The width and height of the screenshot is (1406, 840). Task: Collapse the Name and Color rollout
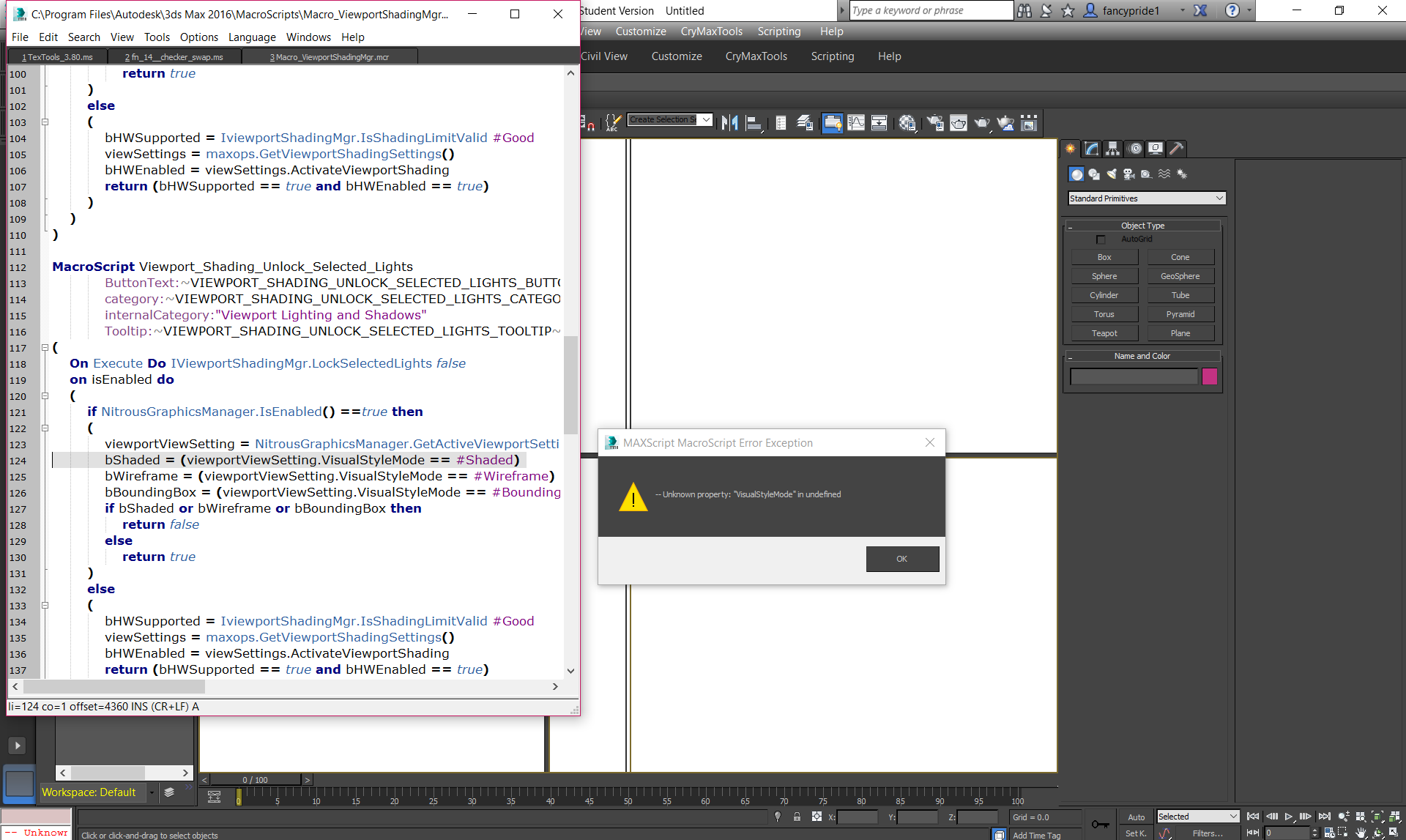tap(1142, 356)
